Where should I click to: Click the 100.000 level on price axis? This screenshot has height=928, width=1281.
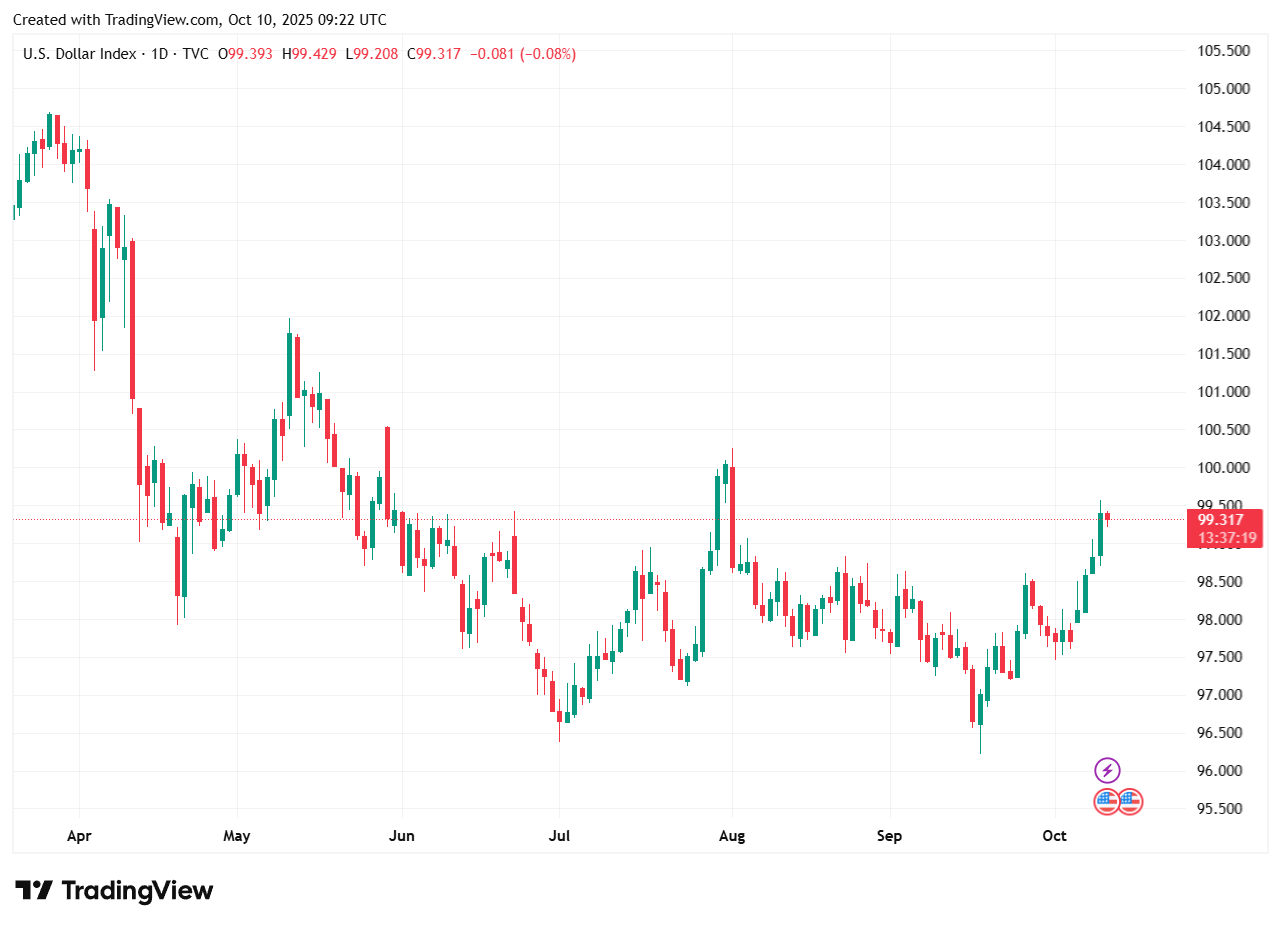[1223, 468]
